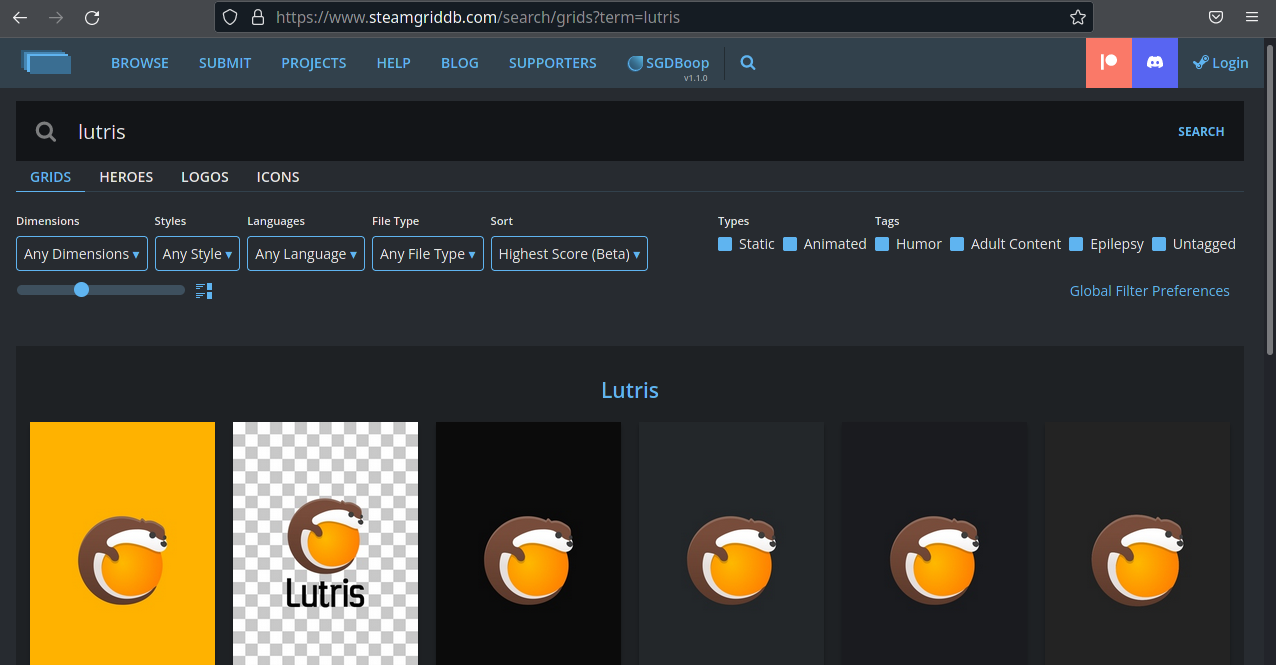
Task: Open Global Filter Preferences link
Action: pos(1149,291)
